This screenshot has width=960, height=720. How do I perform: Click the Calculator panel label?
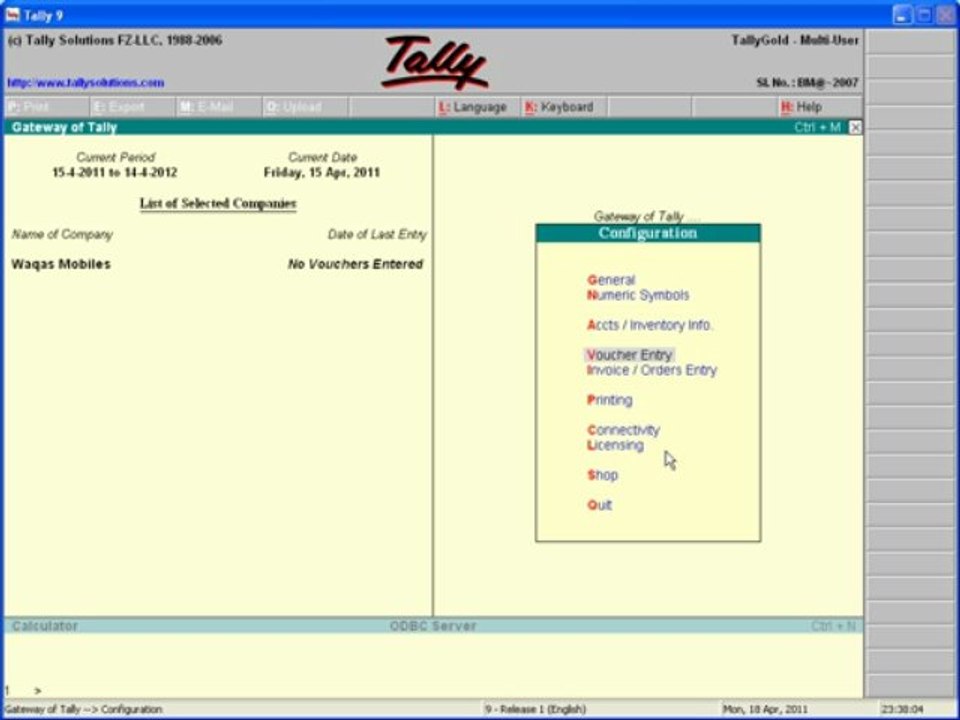[45, 626]
